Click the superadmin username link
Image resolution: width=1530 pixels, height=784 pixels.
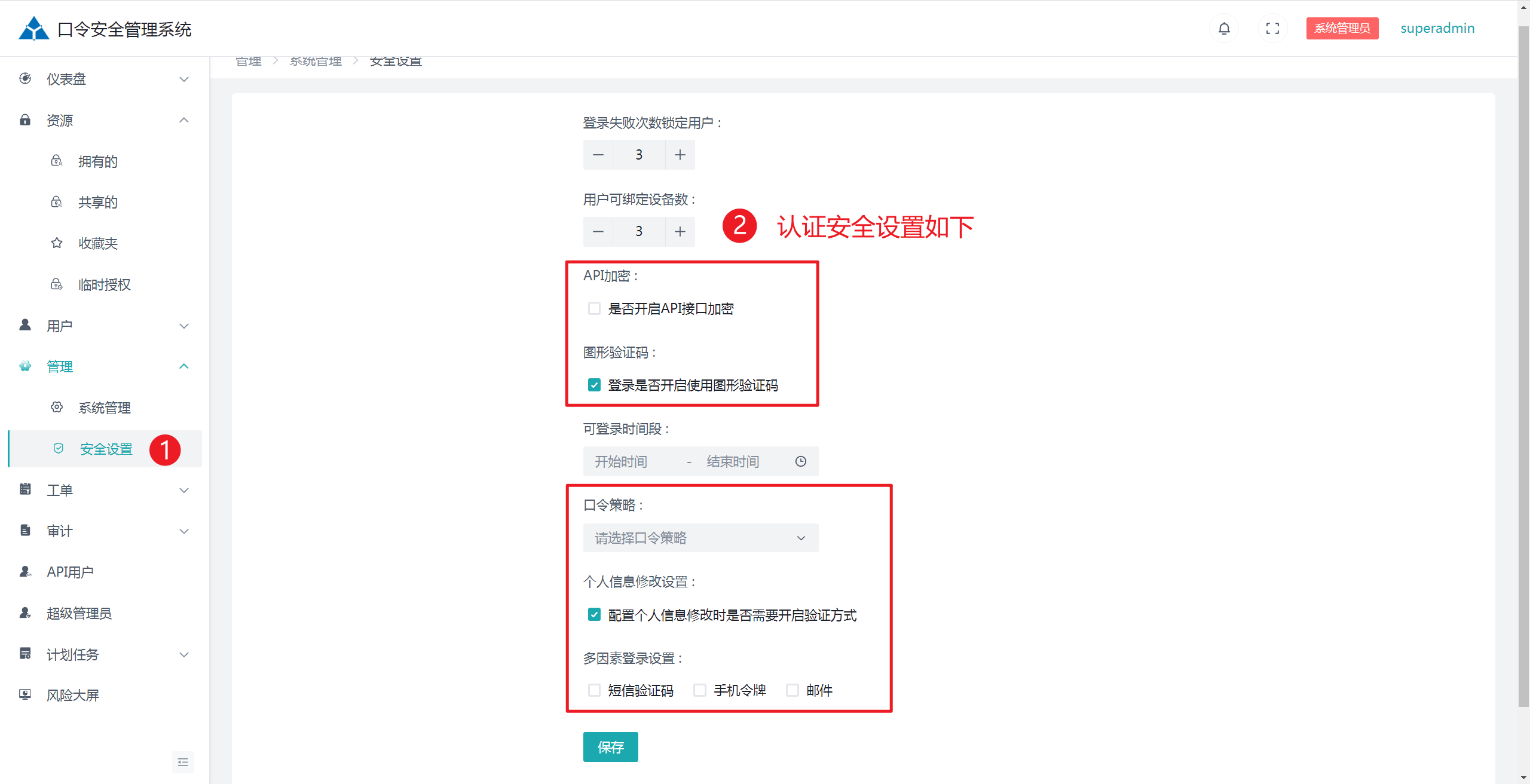1437,29
